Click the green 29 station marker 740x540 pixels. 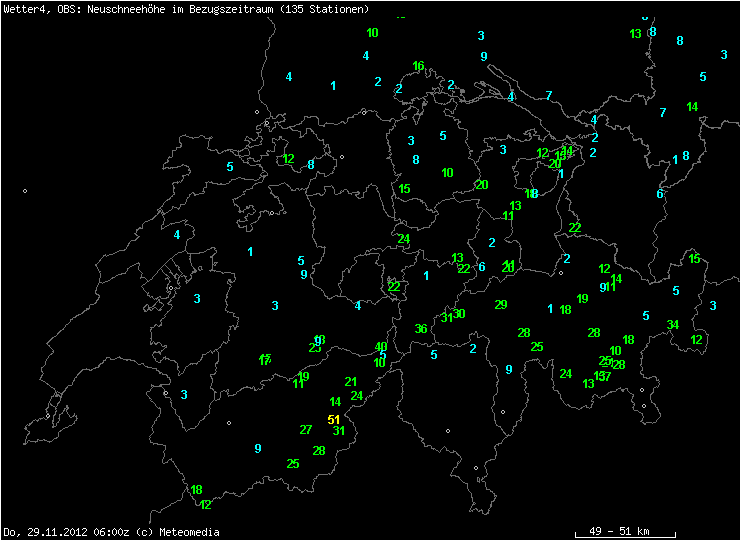click(x=501, y=305)
